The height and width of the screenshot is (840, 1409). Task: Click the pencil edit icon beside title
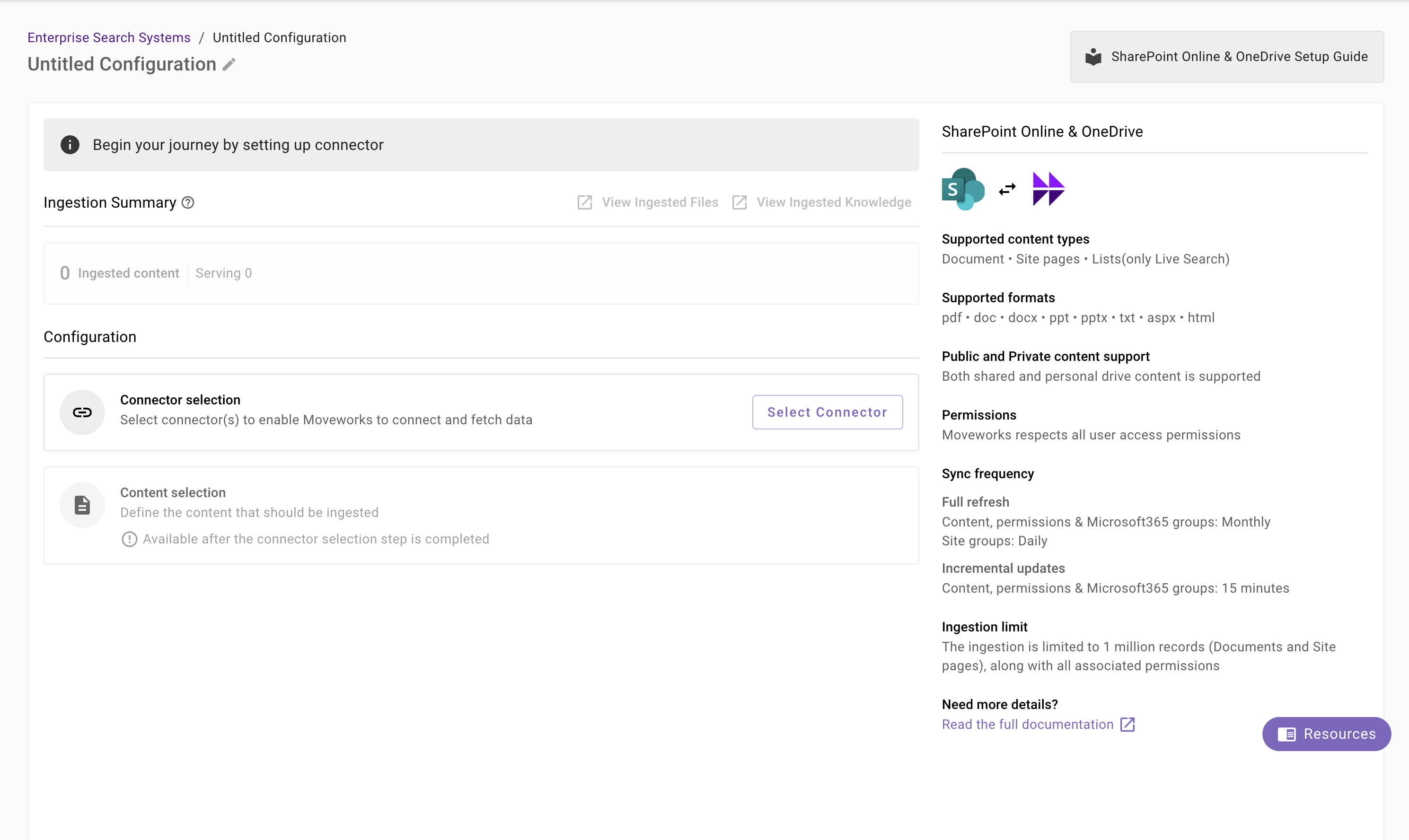click(229, 64)
